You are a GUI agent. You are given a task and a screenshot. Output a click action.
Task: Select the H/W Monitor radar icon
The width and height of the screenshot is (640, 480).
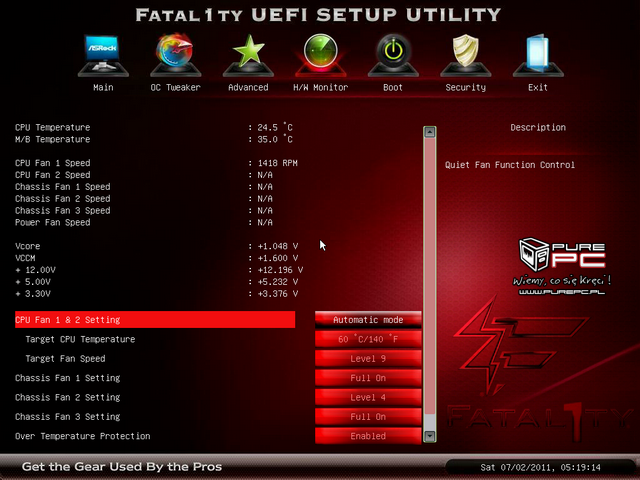tap(320, 55)
